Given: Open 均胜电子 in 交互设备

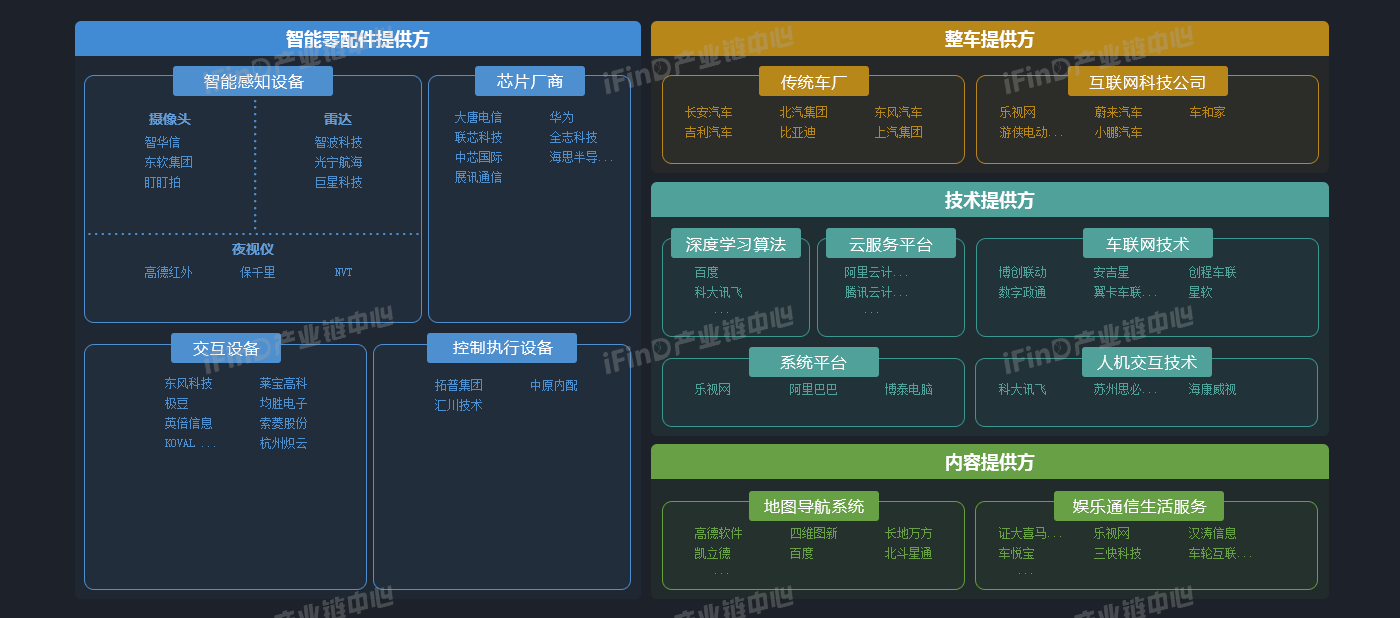Looking at the screenshot, I should (283, 403).
